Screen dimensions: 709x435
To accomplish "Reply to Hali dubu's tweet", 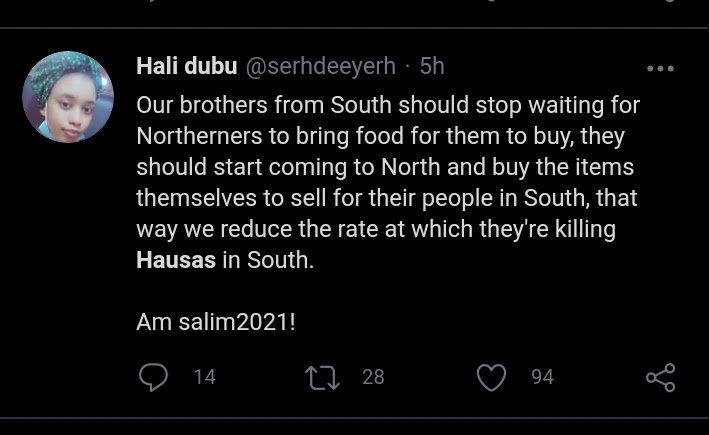I will click(x=153, y=377).
